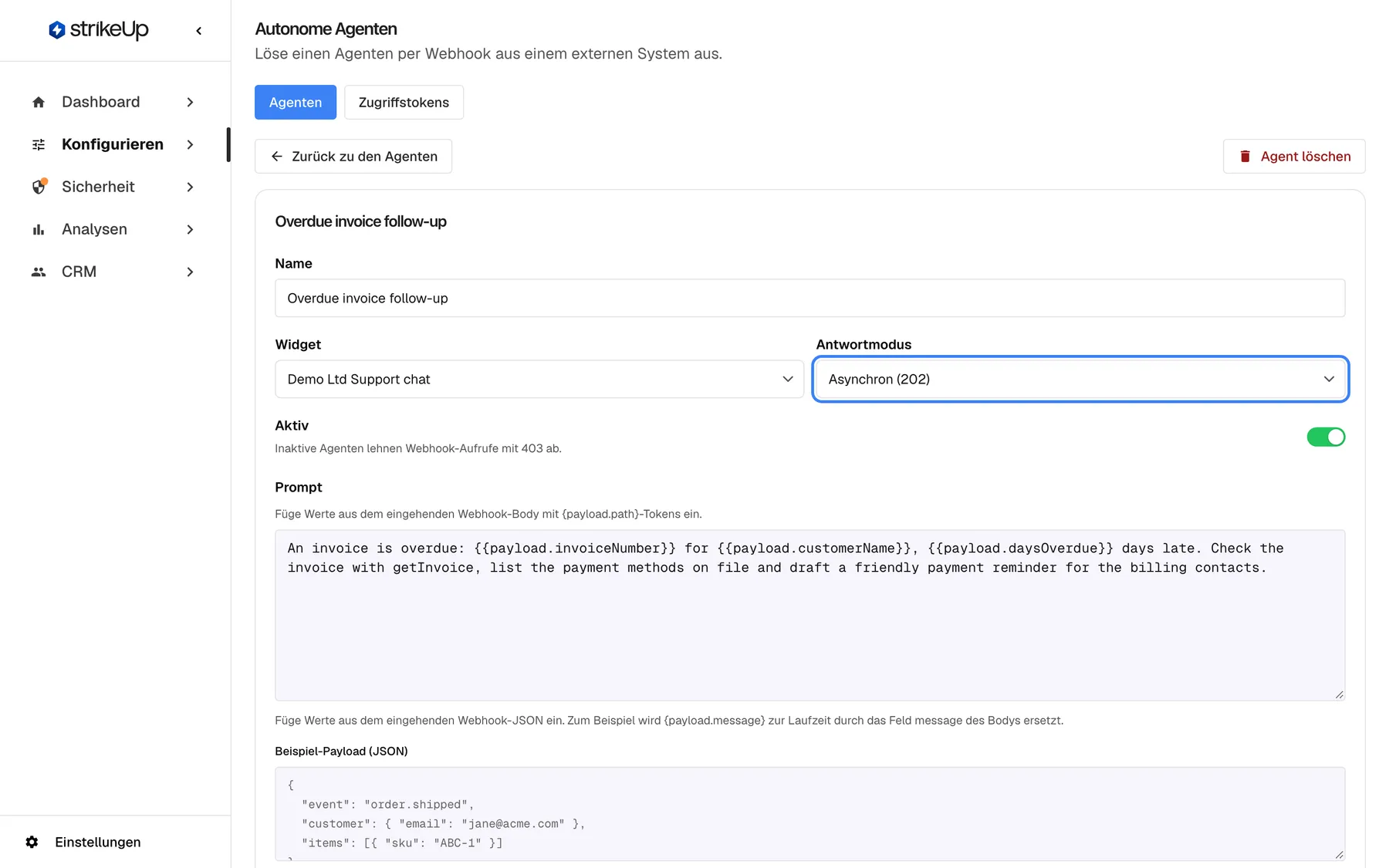
Task: Go back via Zurück zu den Agenten
Action: coord(353,157)
